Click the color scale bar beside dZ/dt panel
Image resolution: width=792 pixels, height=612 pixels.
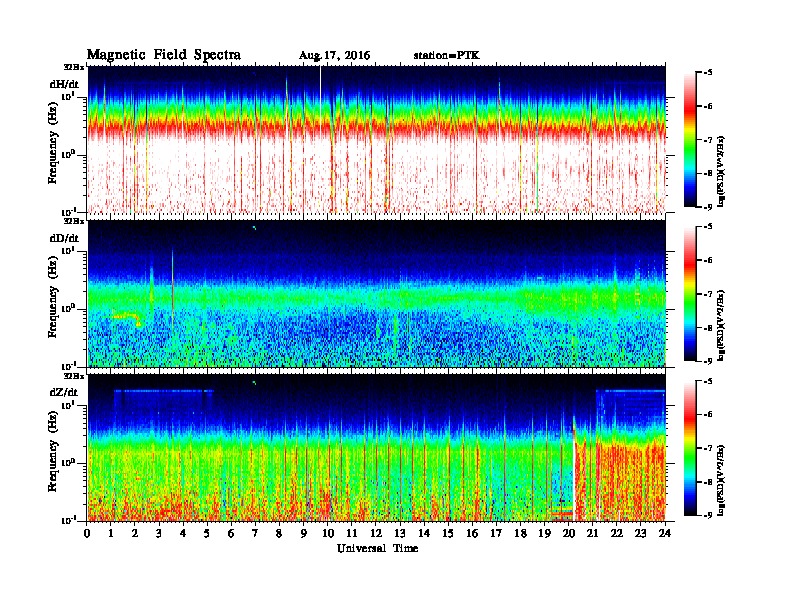point(689,448)
